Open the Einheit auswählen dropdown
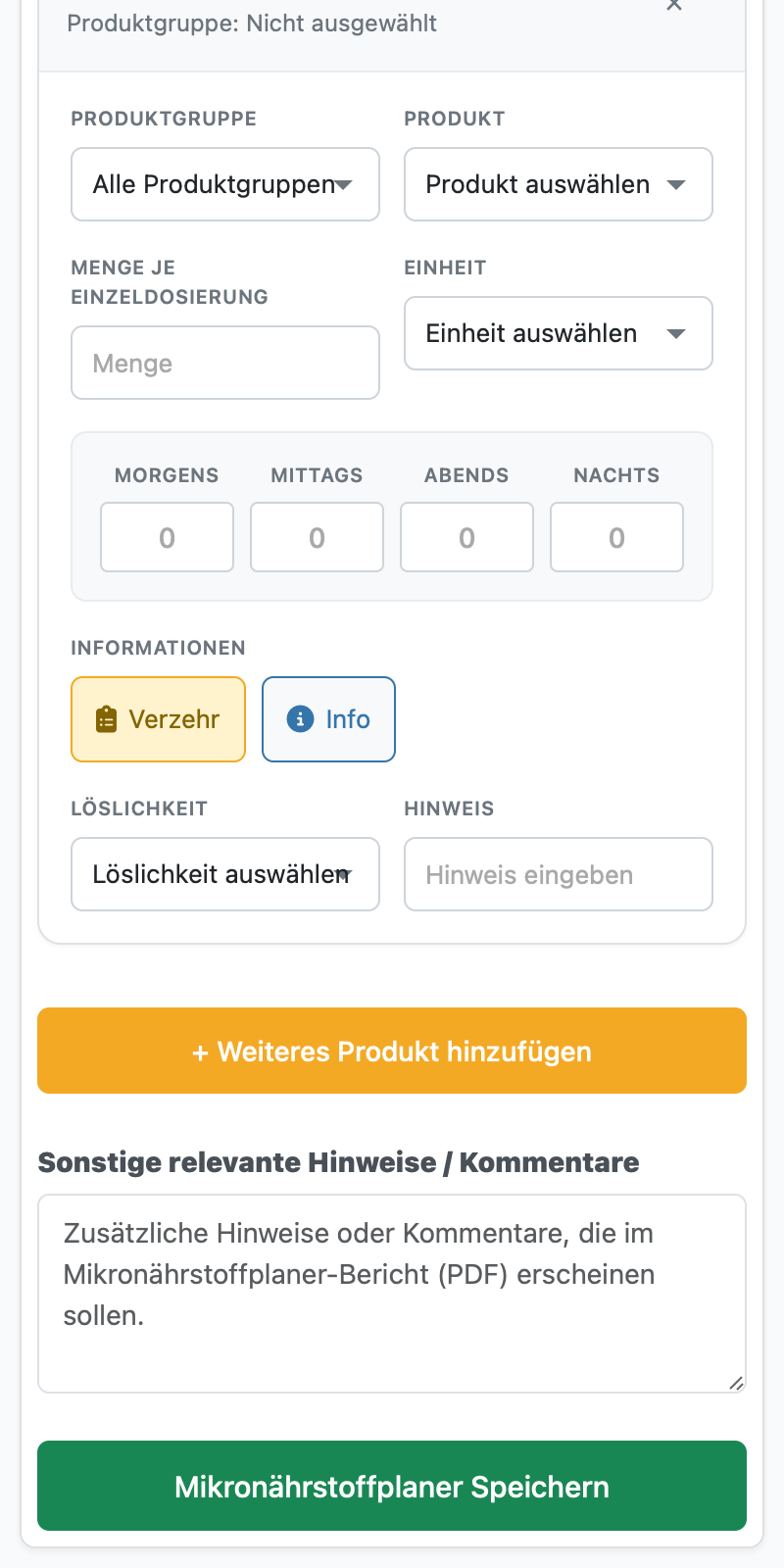The image size is (784, 1568). 559,333
